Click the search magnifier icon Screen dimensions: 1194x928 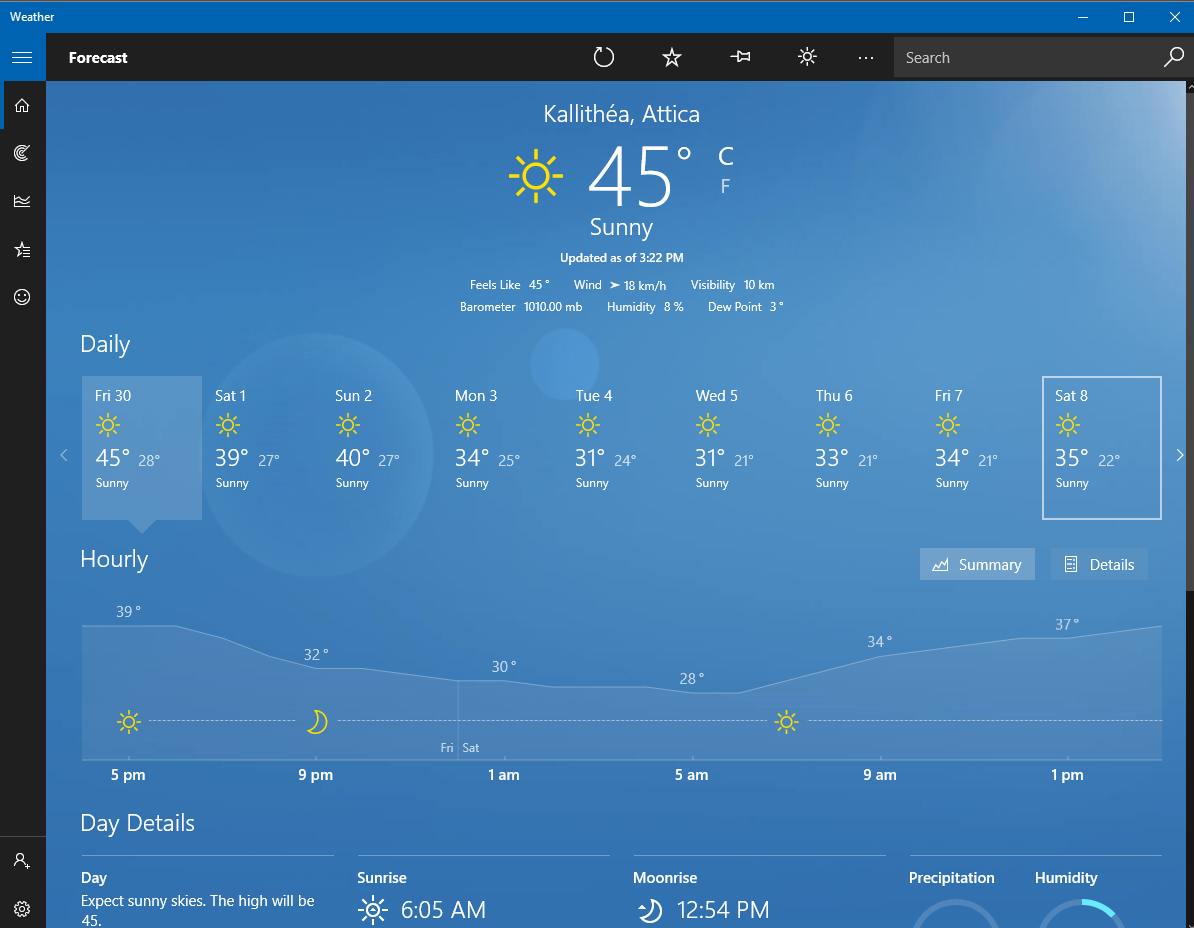point(1173,57)
